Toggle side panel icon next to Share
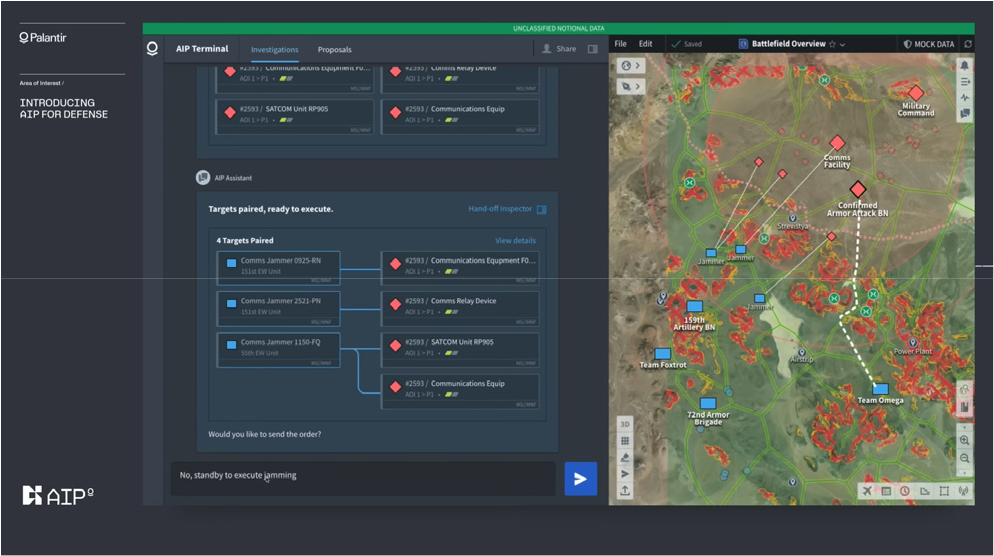The image size is (994, 556). point(593,49)
